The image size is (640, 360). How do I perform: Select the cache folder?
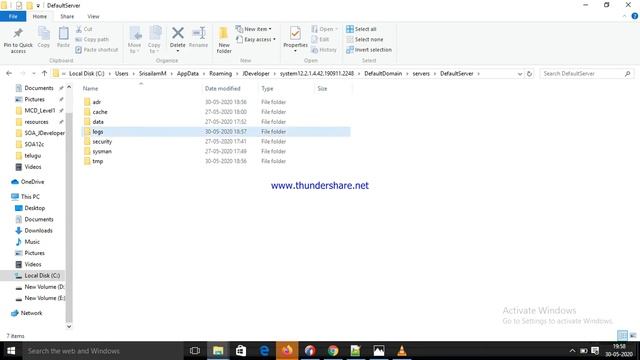pos(100,112)
